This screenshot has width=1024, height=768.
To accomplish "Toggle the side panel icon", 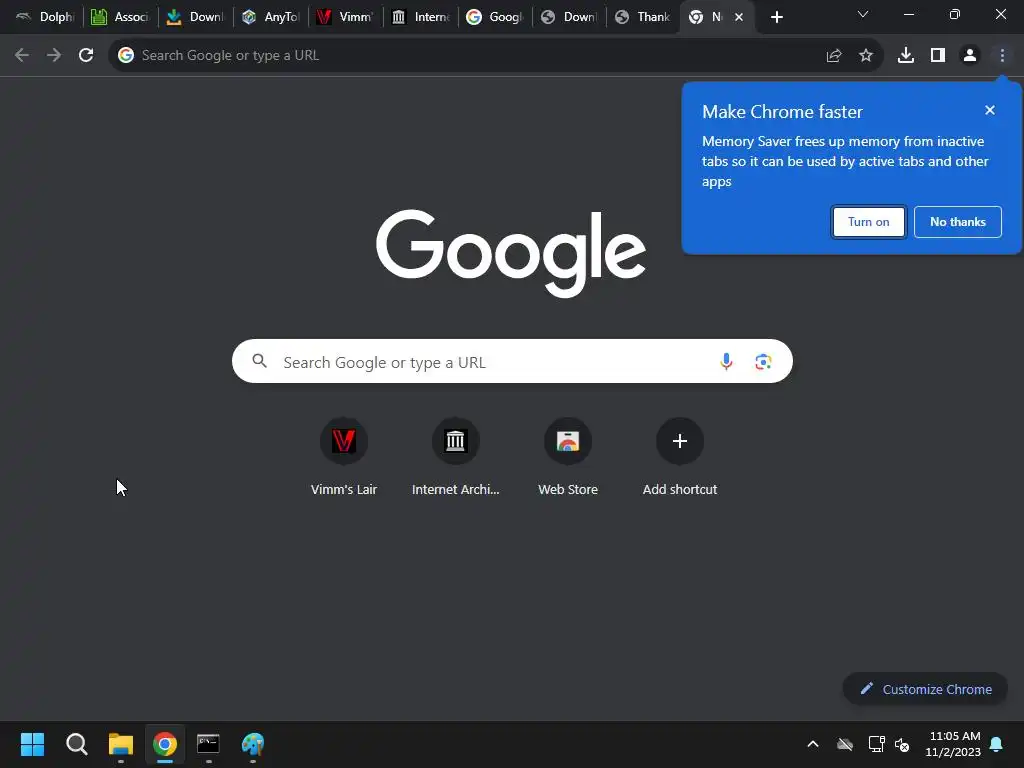I will pyautogui.click(x=938, y=56).
